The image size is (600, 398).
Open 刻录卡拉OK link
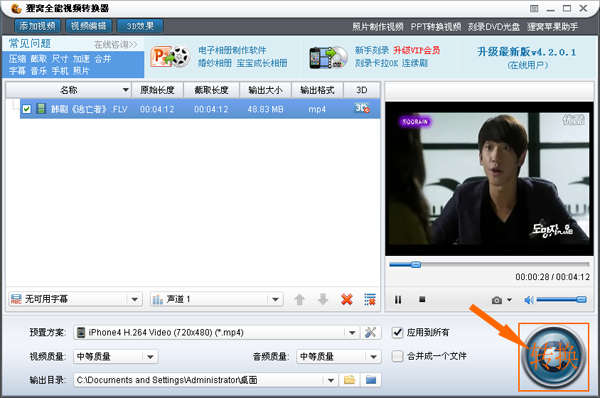coord(377,63)
